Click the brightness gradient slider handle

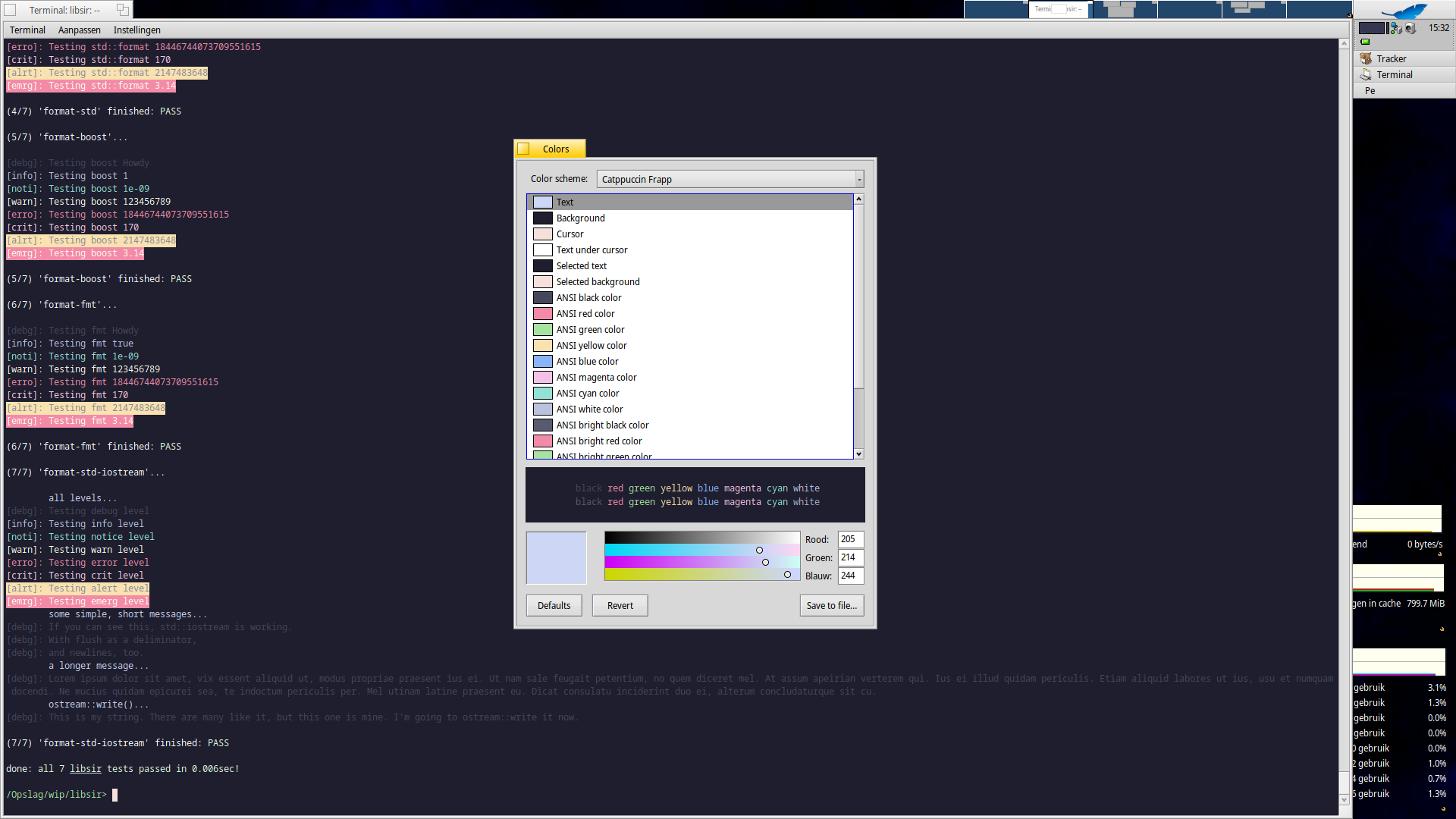tap(759, 549)
